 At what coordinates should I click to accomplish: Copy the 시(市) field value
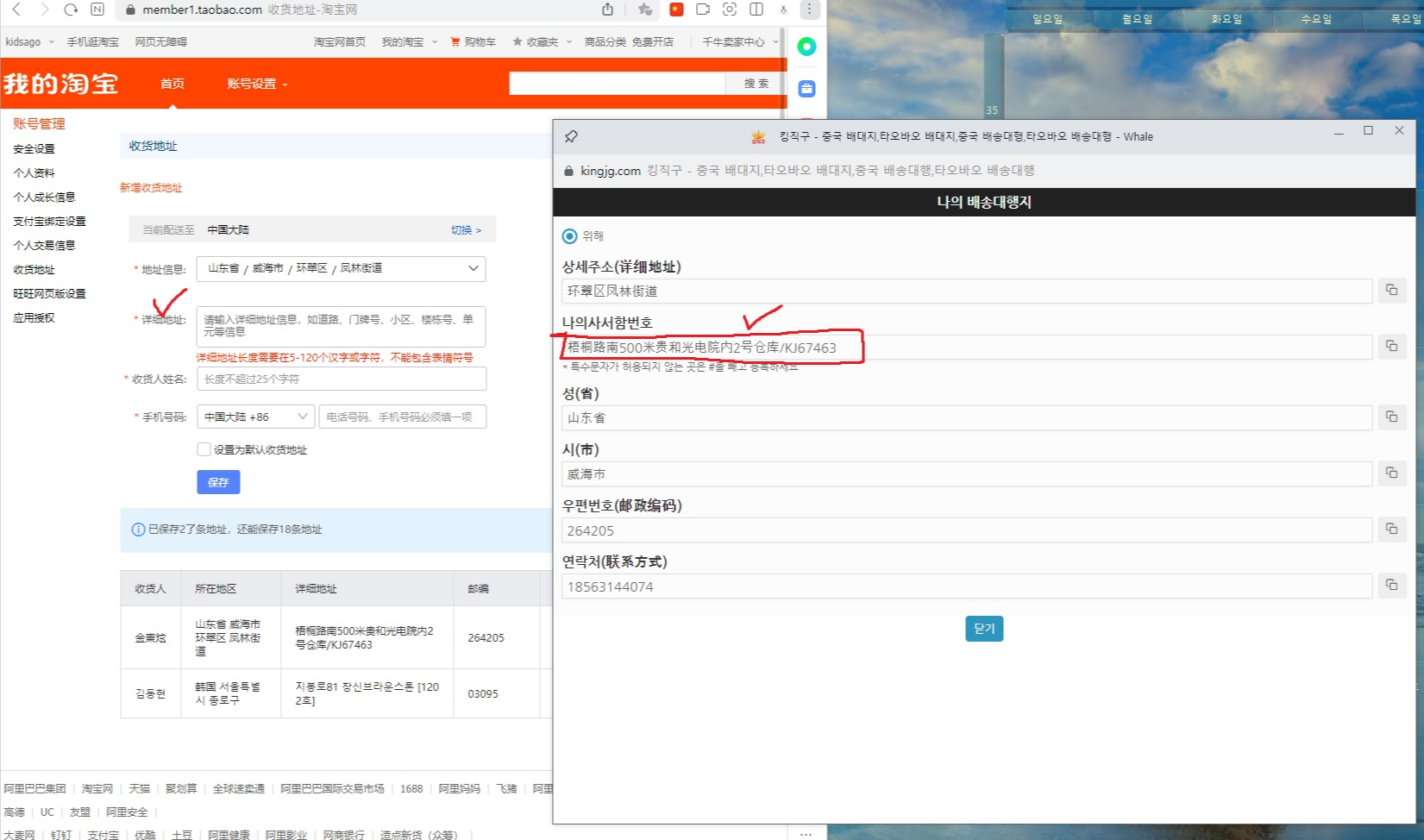tap(1391, 473)
